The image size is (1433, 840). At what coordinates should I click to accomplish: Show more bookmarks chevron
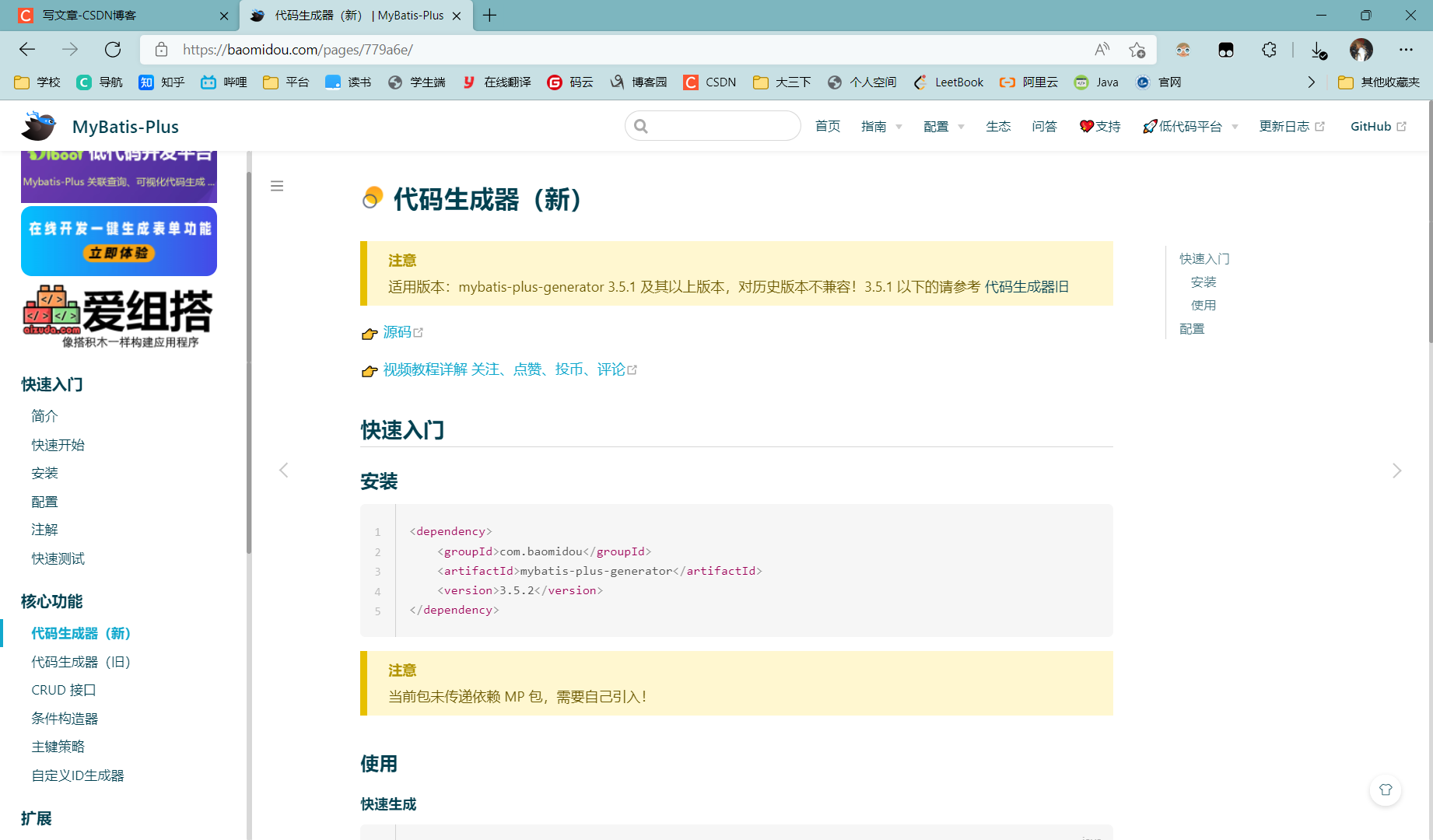click(1312, 82)
